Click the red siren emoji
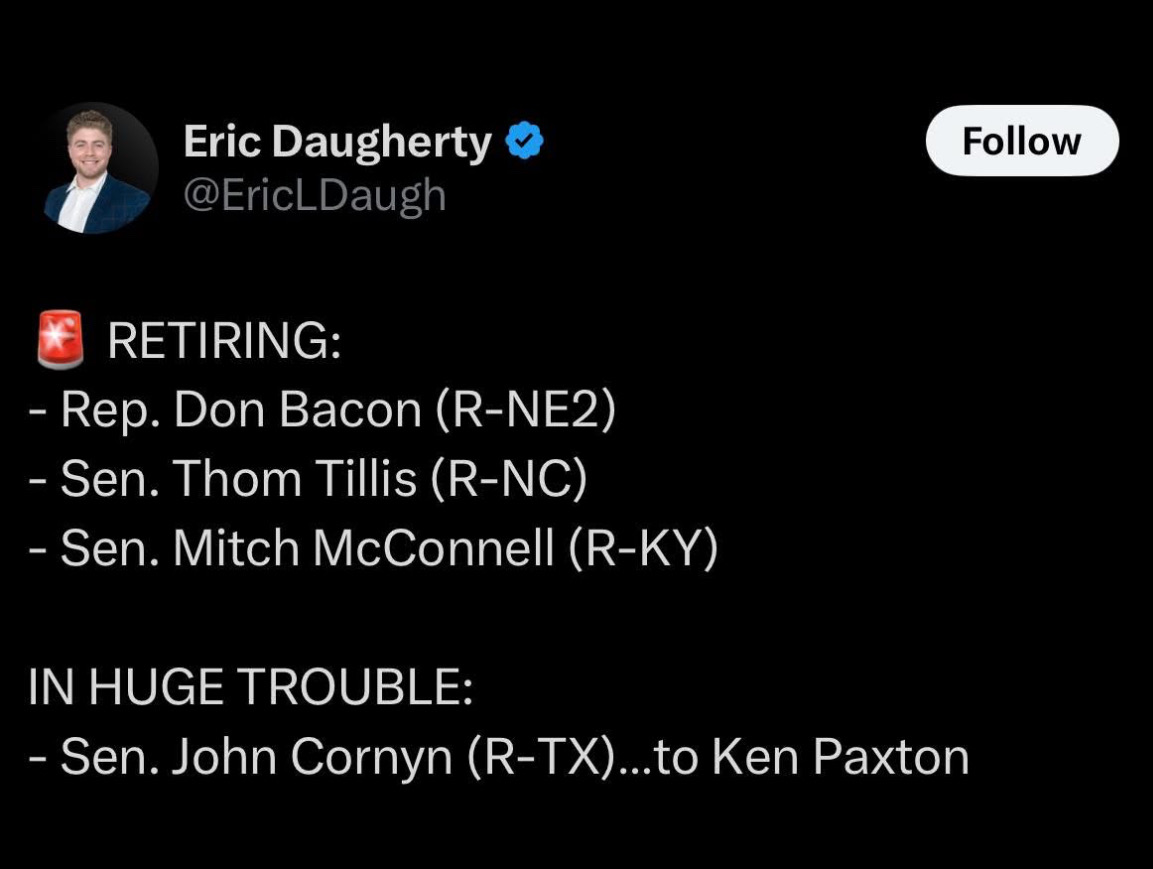The height and width of the screenshot is (869, 1153). click(60, 339)
